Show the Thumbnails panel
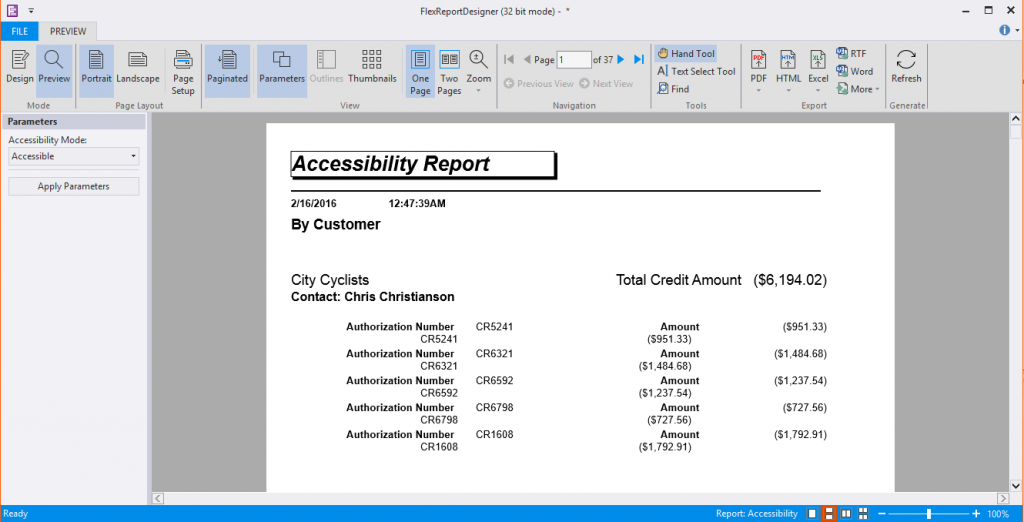 click(372, 71)
